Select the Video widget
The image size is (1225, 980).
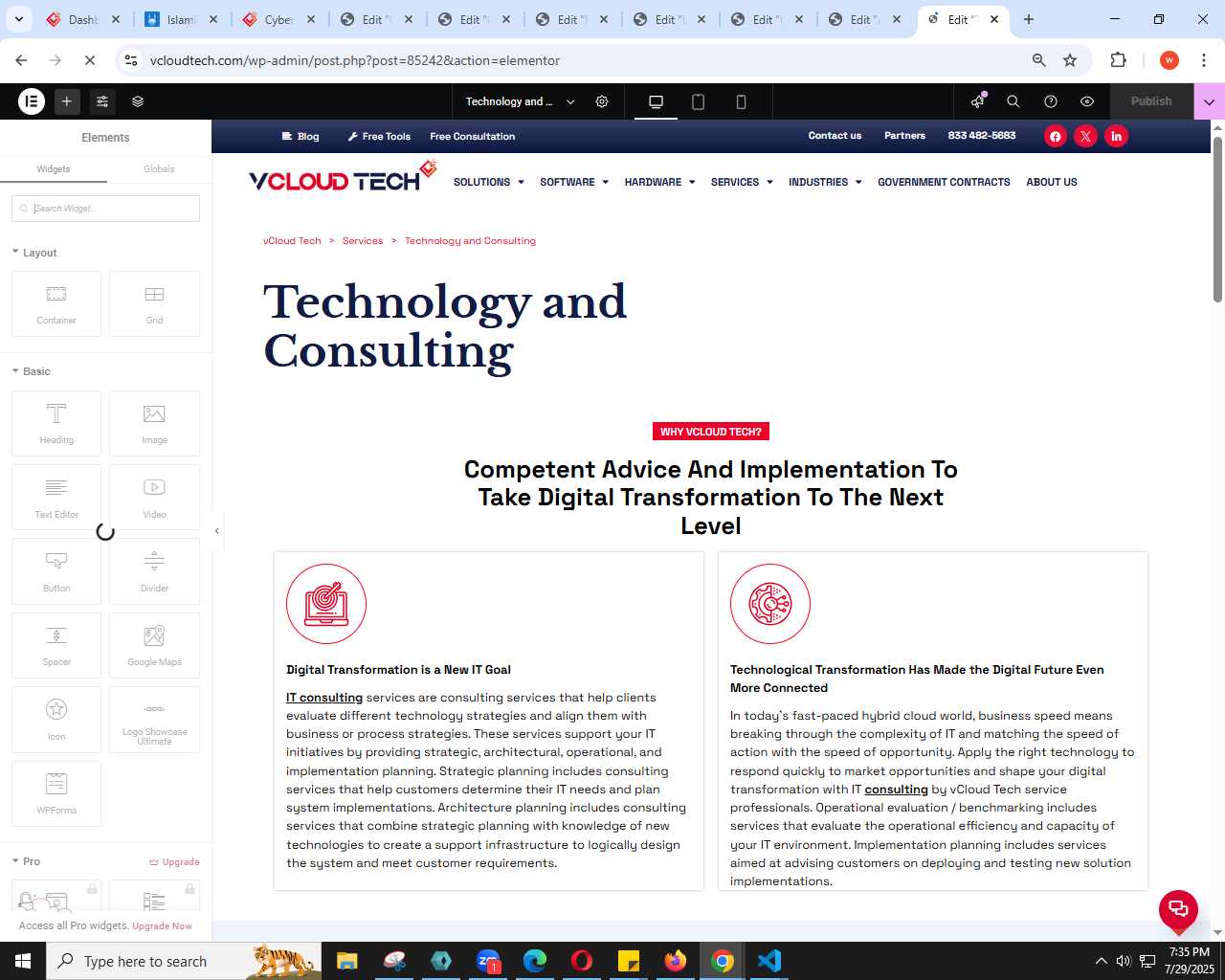coord(155,498)
